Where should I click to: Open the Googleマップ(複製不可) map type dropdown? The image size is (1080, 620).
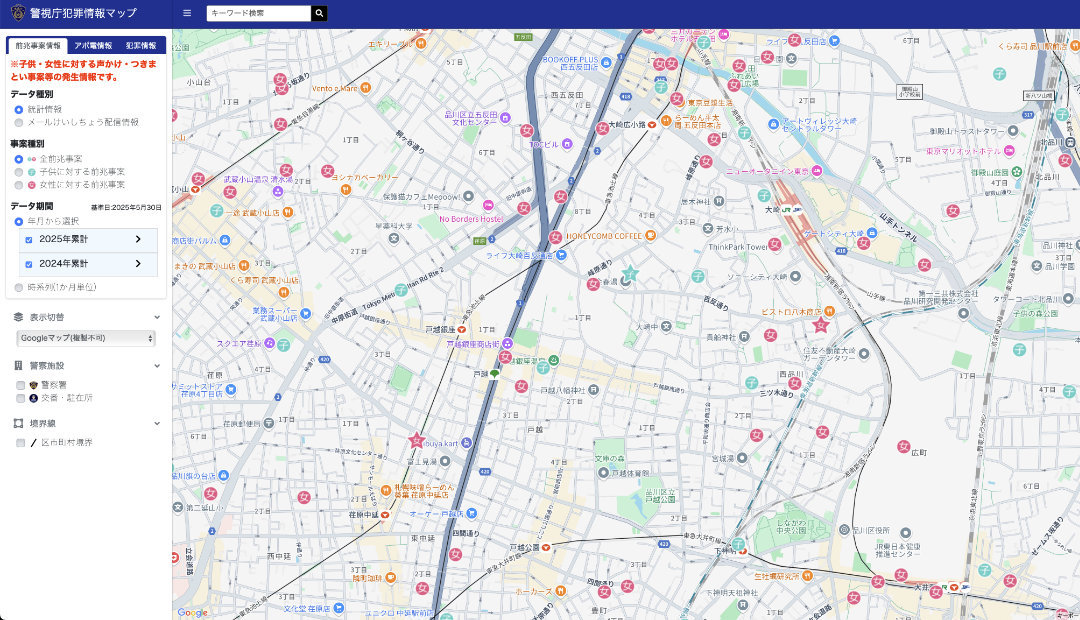86,338
